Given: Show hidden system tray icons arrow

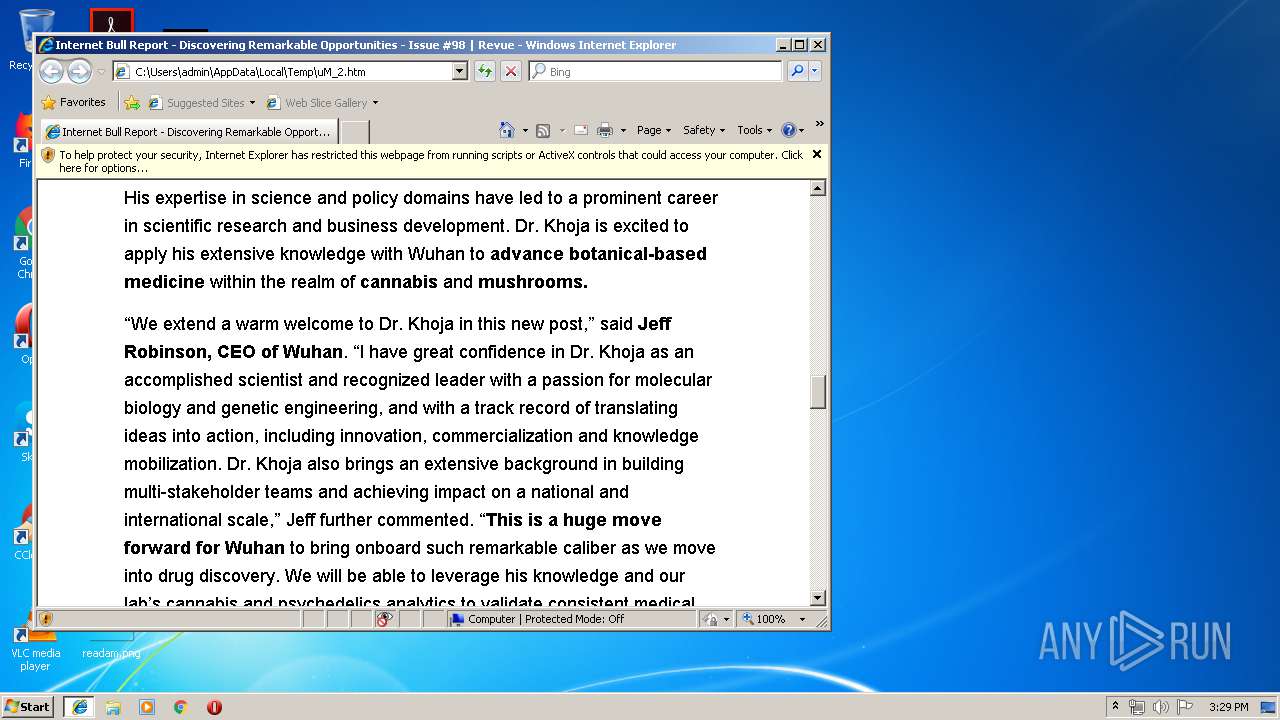Looking at the screenshot, I should click(x=1116, y=706).
